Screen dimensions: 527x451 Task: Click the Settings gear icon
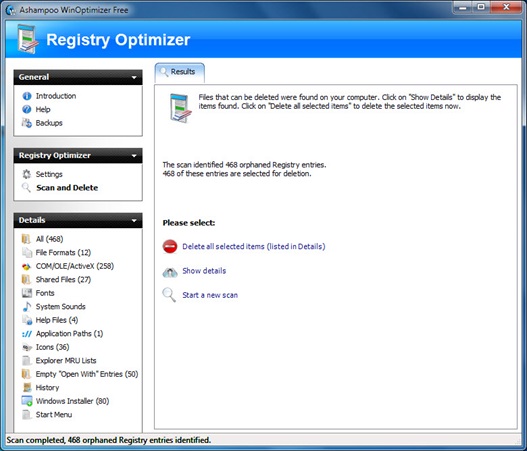click(x=27, y=174)
